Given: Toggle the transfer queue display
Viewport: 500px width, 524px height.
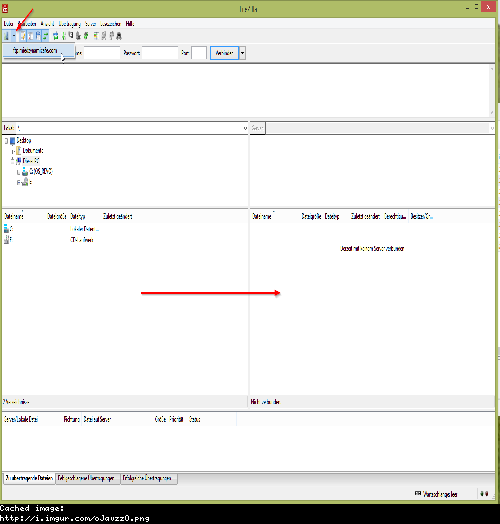Looking at the screenshot, I should [45, 35].
